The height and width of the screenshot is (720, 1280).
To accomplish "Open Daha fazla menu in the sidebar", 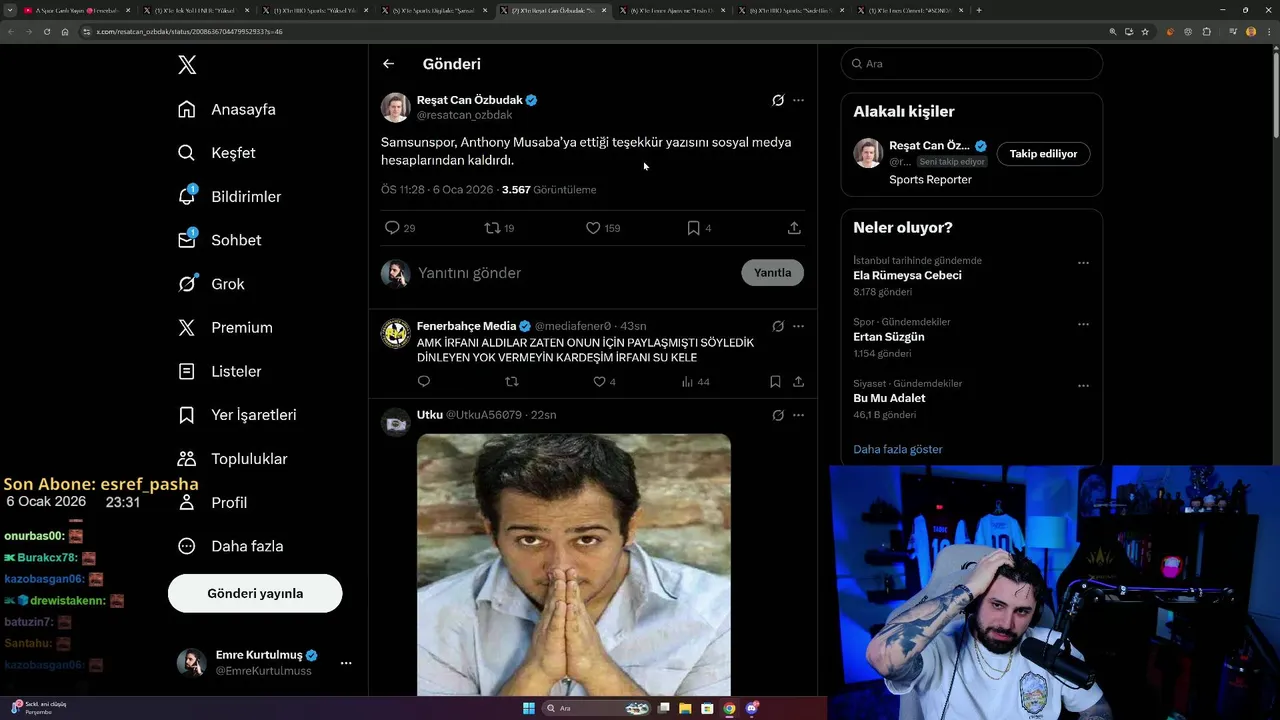I will pyautogui.click(x=187, y=546).
